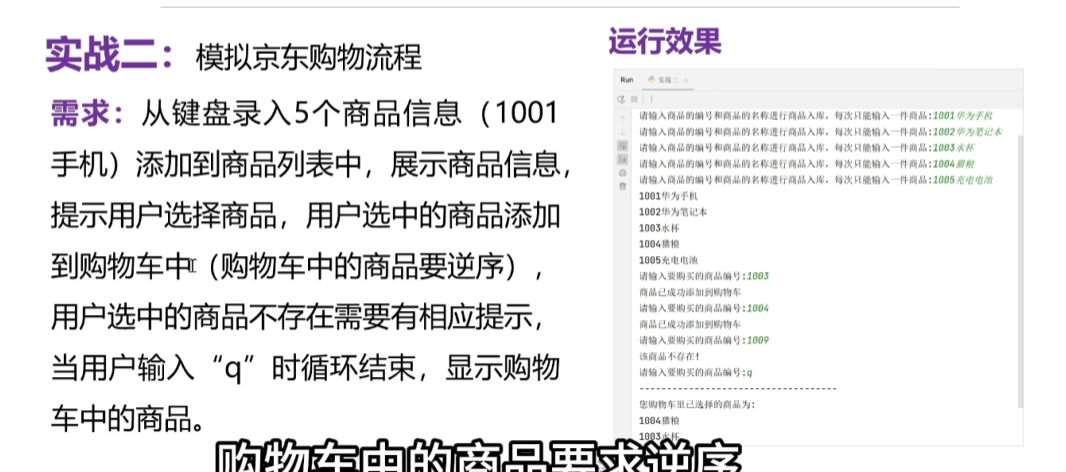This screenshot has width=1066, height=472.
Task: Click the Python file icon on 实战二 tab
Action: pos(651,80)
